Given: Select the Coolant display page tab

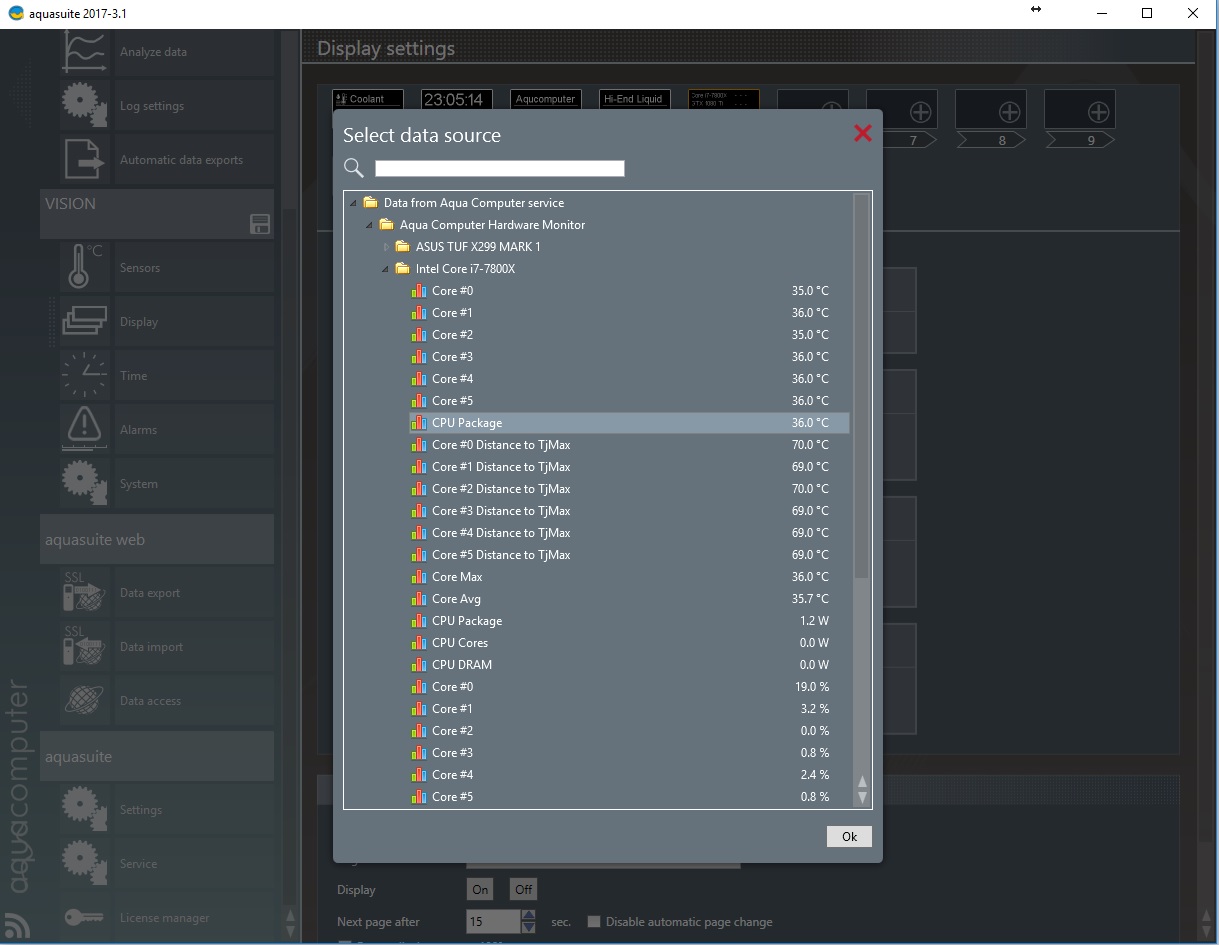Looking at the screenshot, I should [367, 100].
